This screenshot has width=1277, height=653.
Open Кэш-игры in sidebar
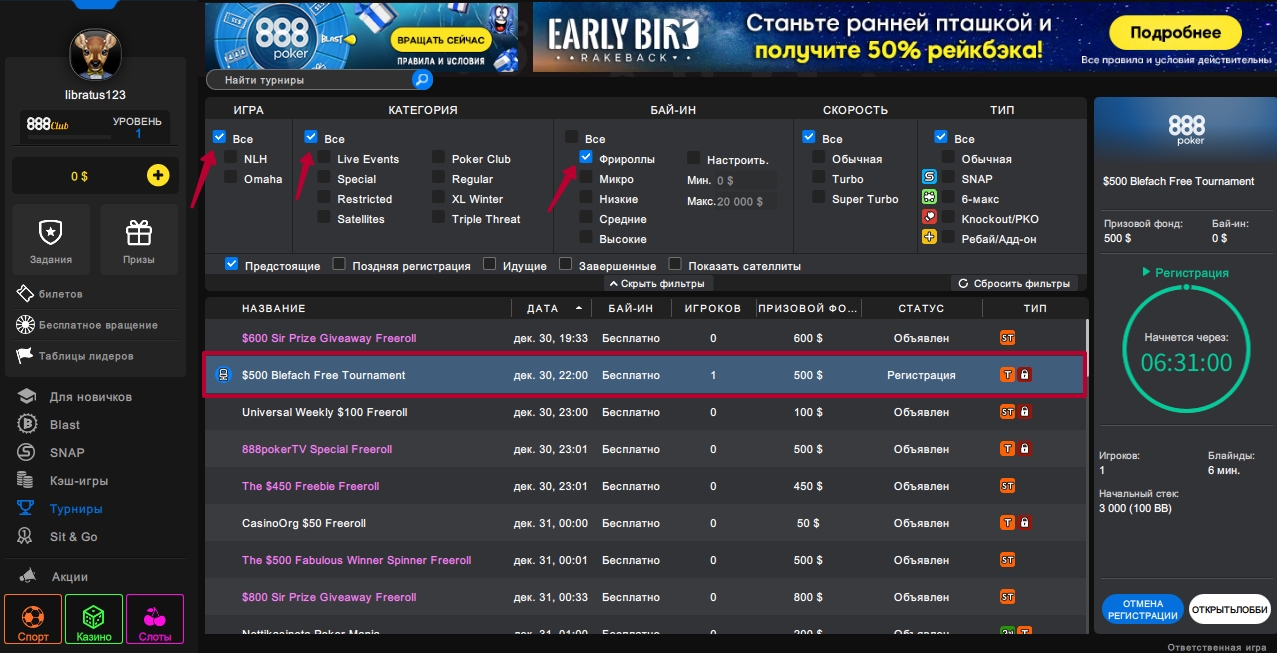[x=80, y=481]
